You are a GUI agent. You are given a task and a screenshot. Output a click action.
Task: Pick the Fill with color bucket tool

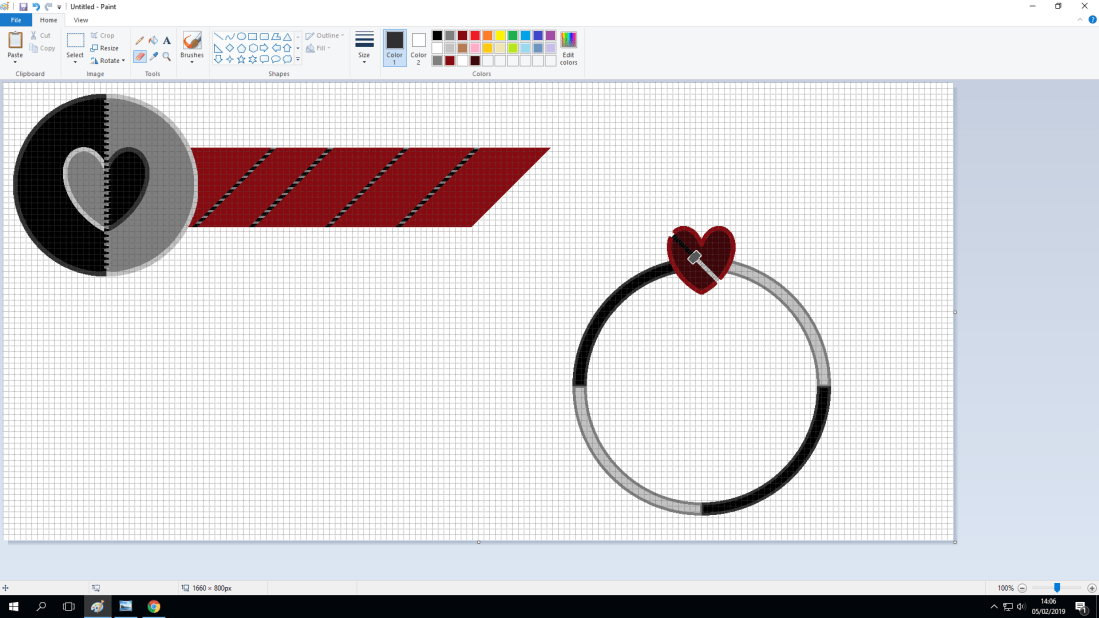153,41
